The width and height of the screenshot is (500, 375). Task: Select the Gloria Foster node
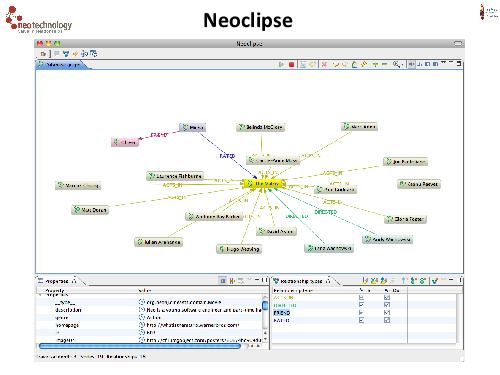405,219
